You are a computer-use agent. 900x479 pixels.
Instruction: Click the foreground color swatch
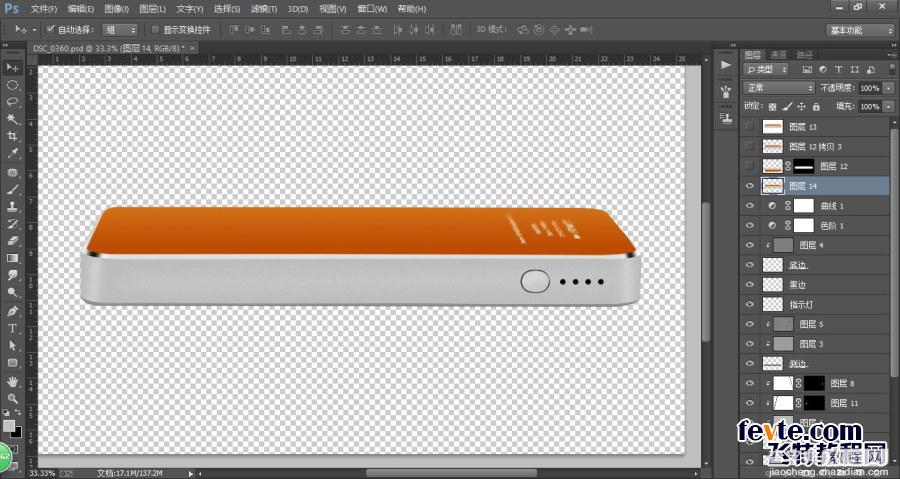point(9,425)
